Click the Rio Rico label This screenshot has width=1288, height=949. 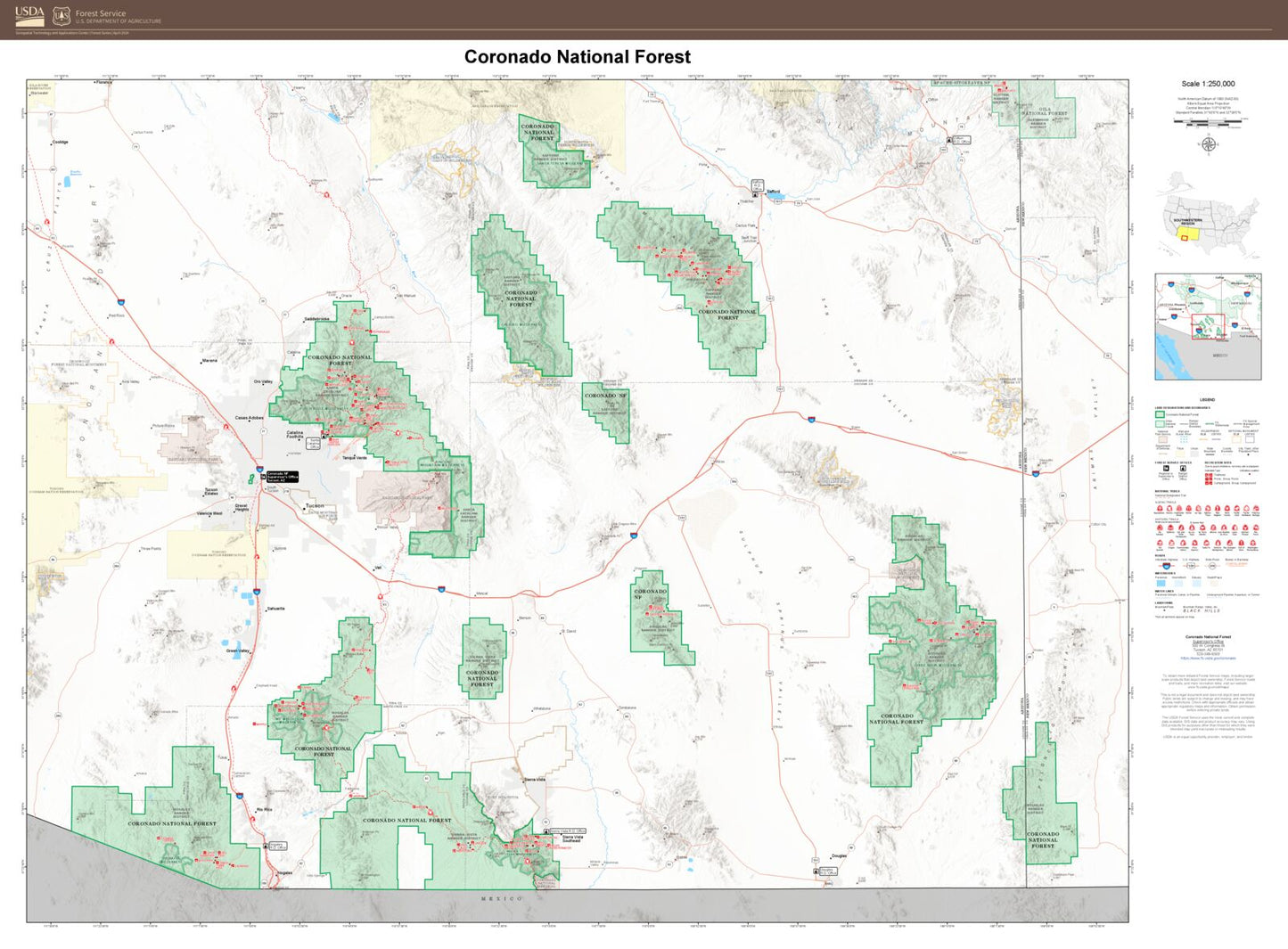(x=264, y=810)
